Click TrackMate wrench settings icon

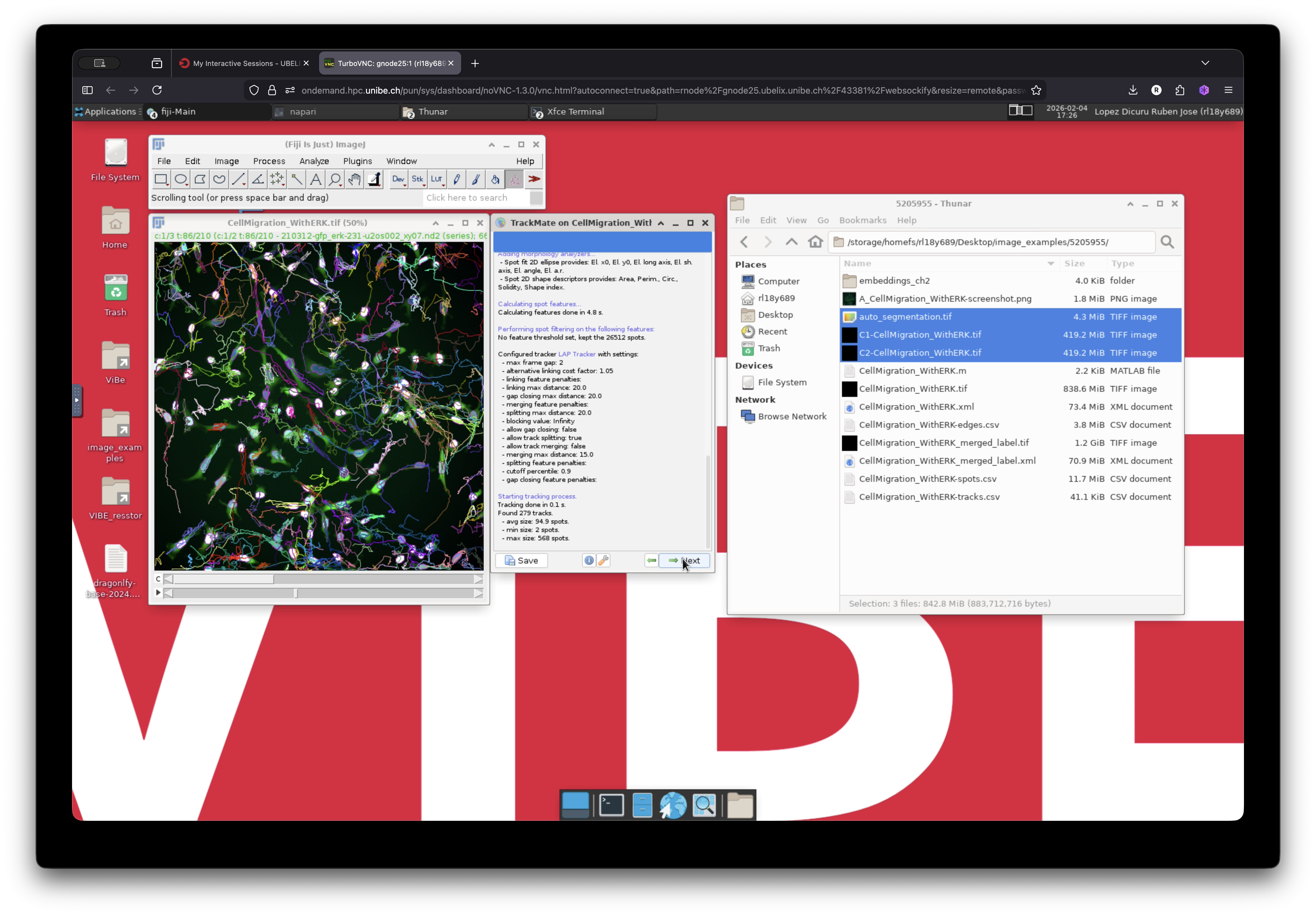click(603, 561)
